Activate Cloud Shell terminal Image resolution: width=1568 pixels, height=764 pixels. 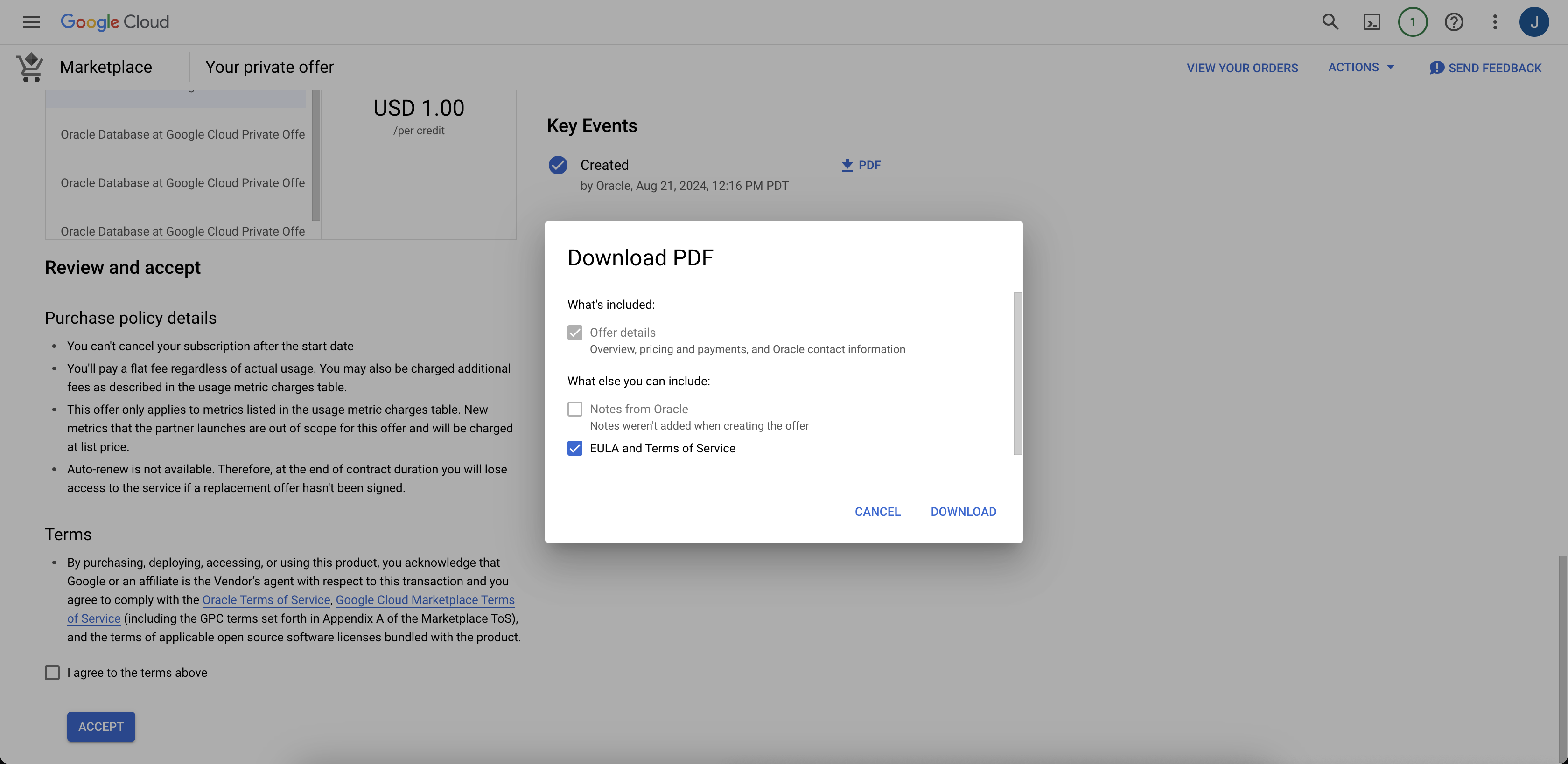(x=1372, y=22)
